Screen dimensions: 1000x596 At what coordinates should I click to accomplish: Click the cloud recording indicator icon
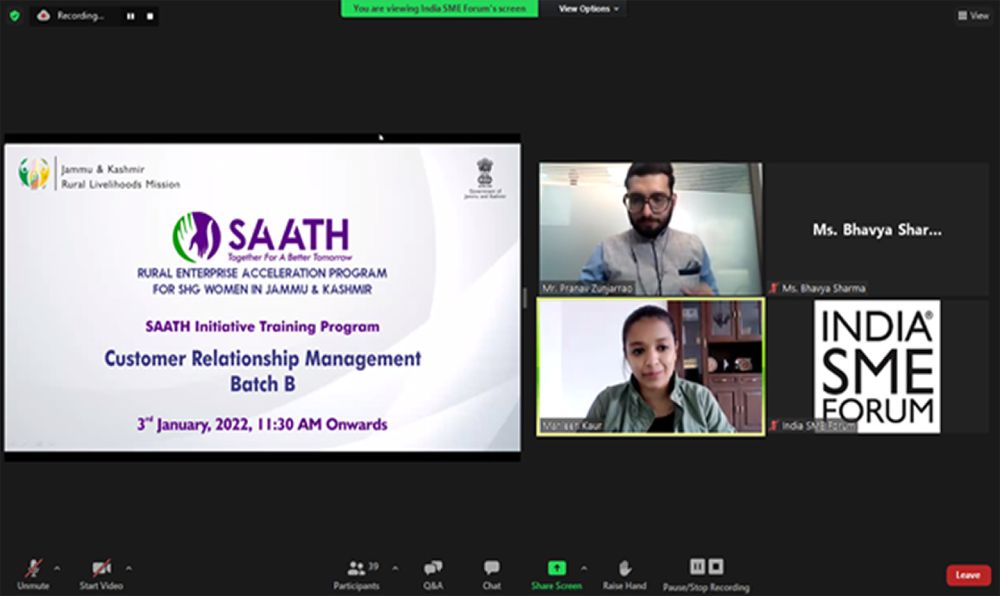43,15
